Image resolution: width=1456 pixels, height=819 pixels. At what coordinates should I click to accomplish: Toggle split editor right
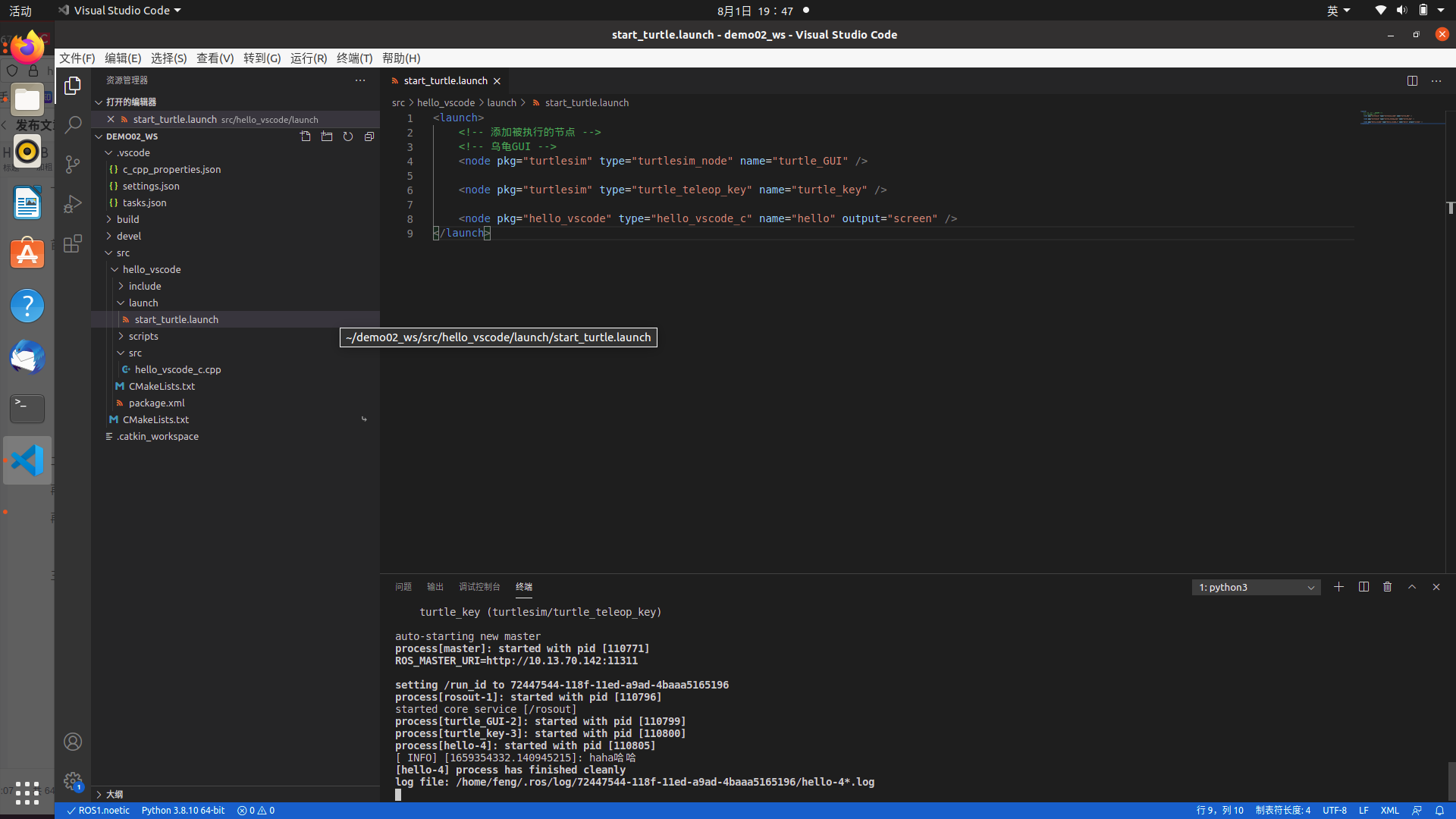coord(1412,80)
